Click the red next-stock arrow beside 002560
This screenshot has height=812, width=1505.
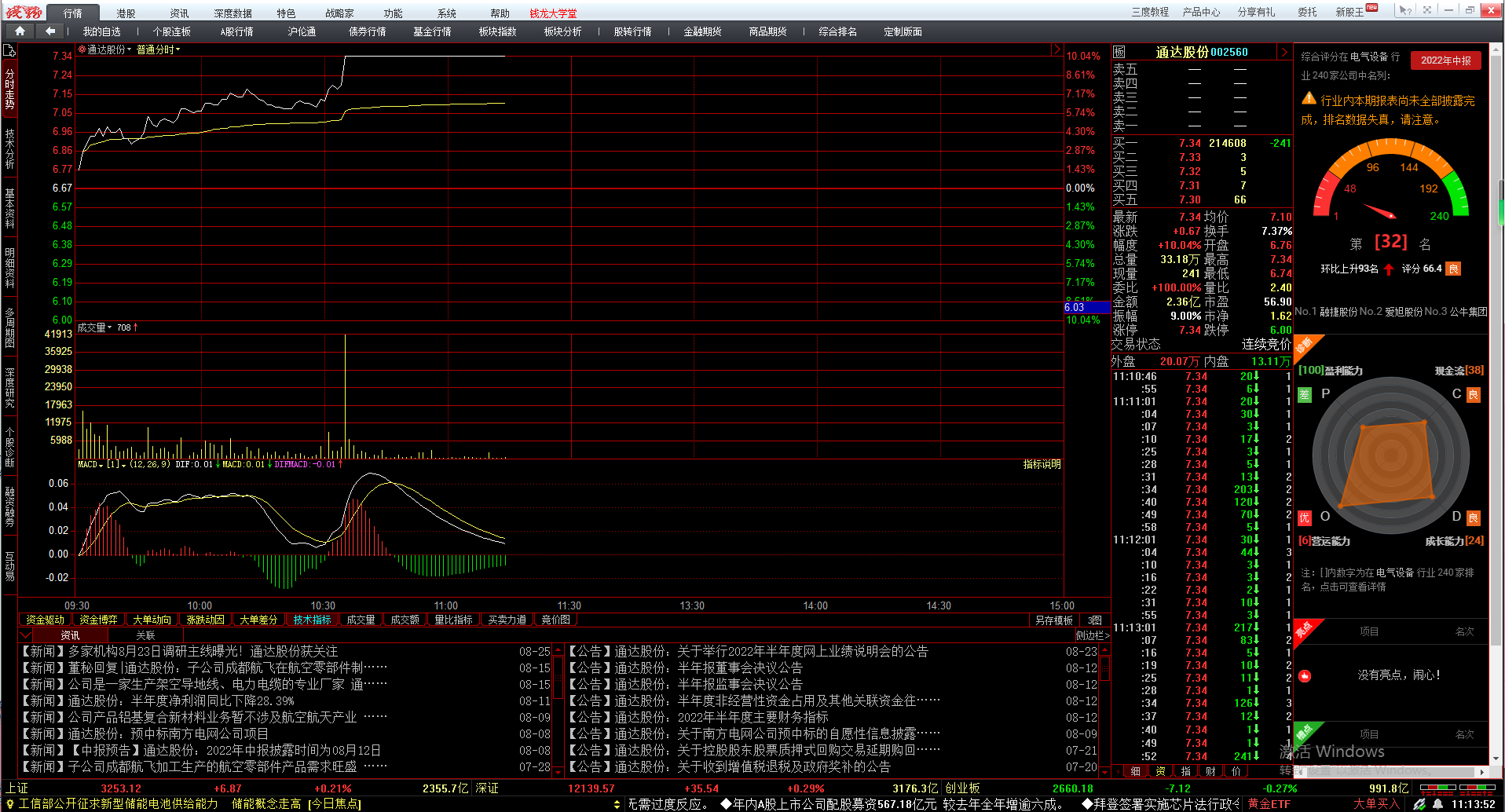(1285, 52)
